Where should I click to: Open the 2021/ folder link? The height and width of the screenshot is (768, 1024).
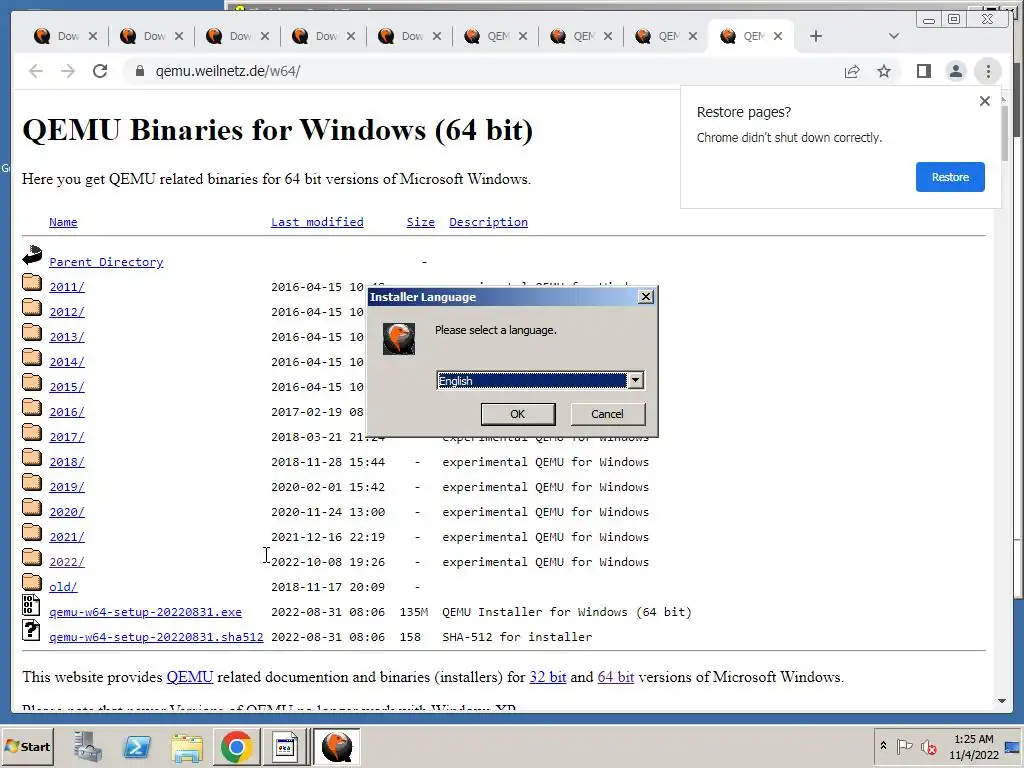[67, 537]
